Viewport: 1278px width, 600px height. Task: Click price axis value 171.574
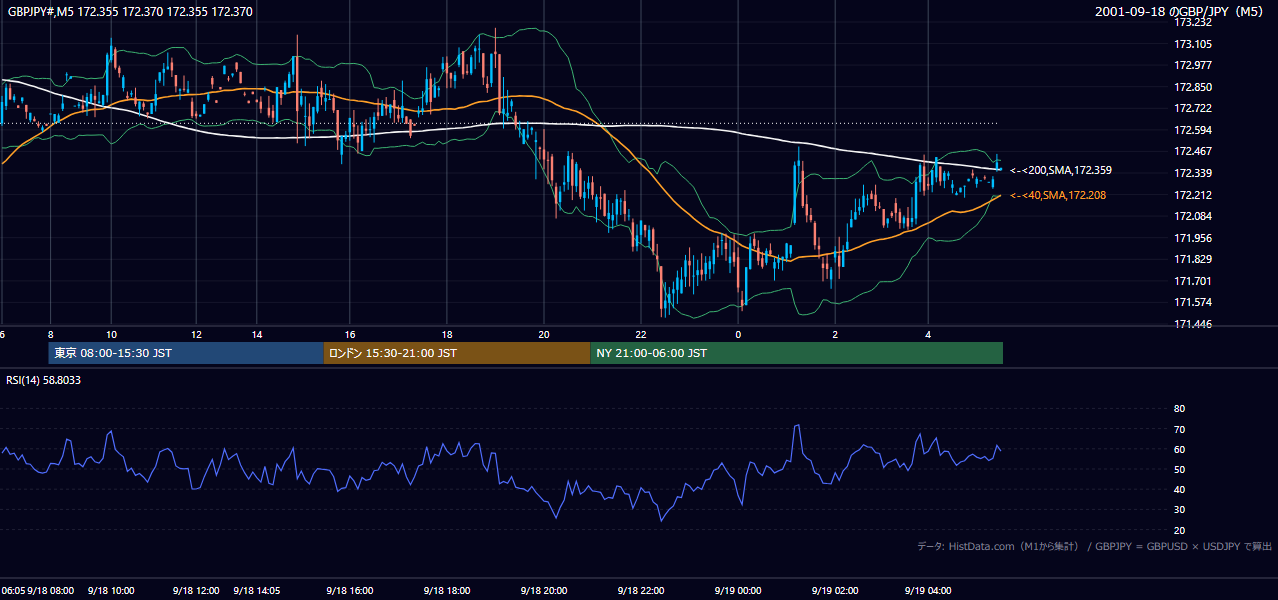[x=1193, y=303]
